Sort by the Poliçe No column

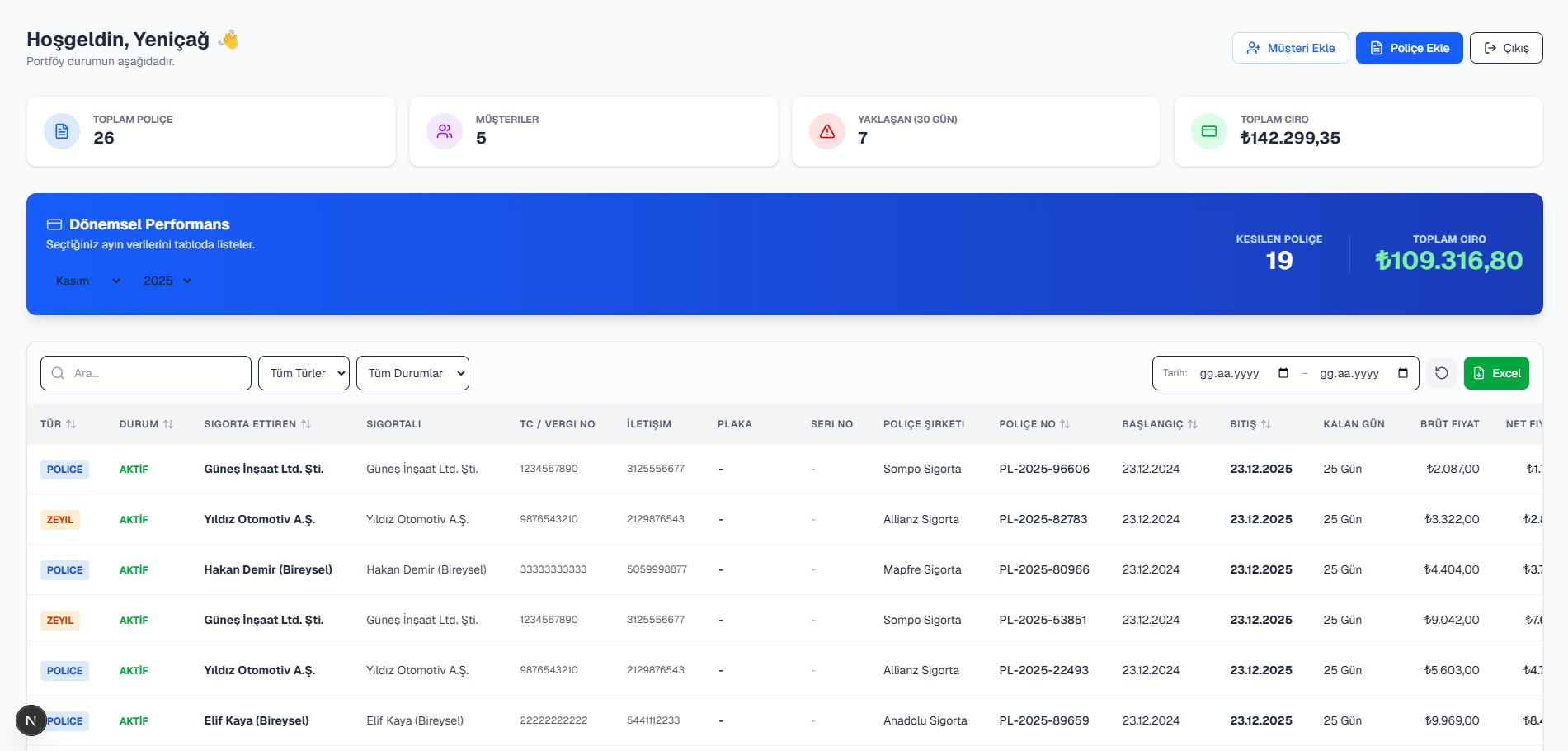pos(1034,424)
